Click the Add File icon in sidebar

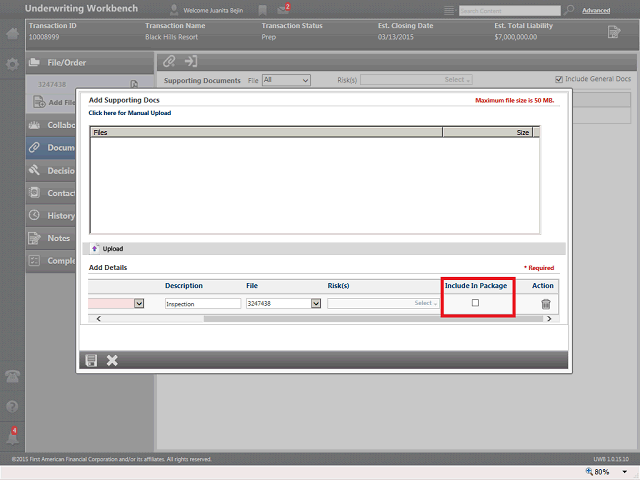tap(39, 102)
